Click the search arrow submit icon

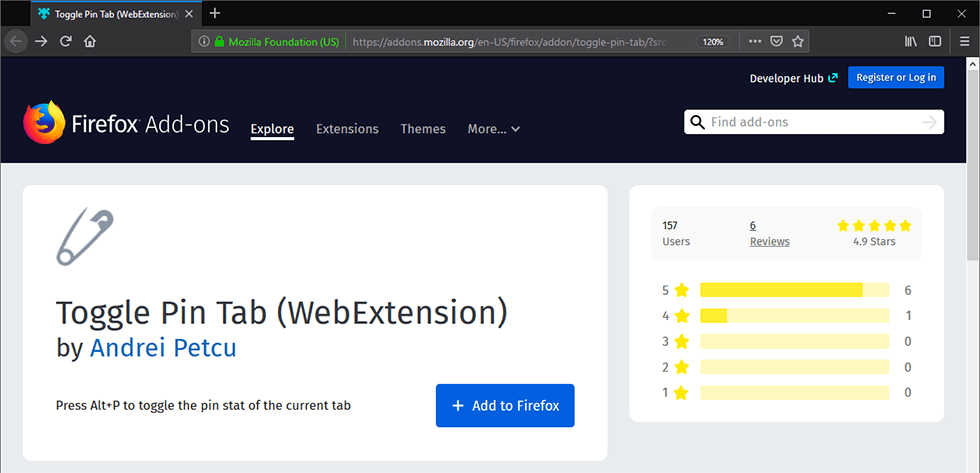click(929, 122)
